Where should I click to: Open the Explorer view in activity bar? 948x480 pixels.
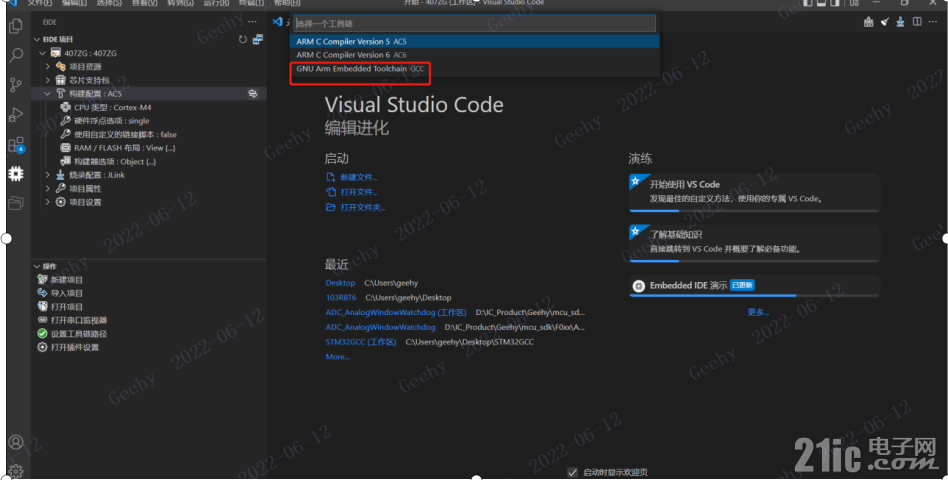16,26
